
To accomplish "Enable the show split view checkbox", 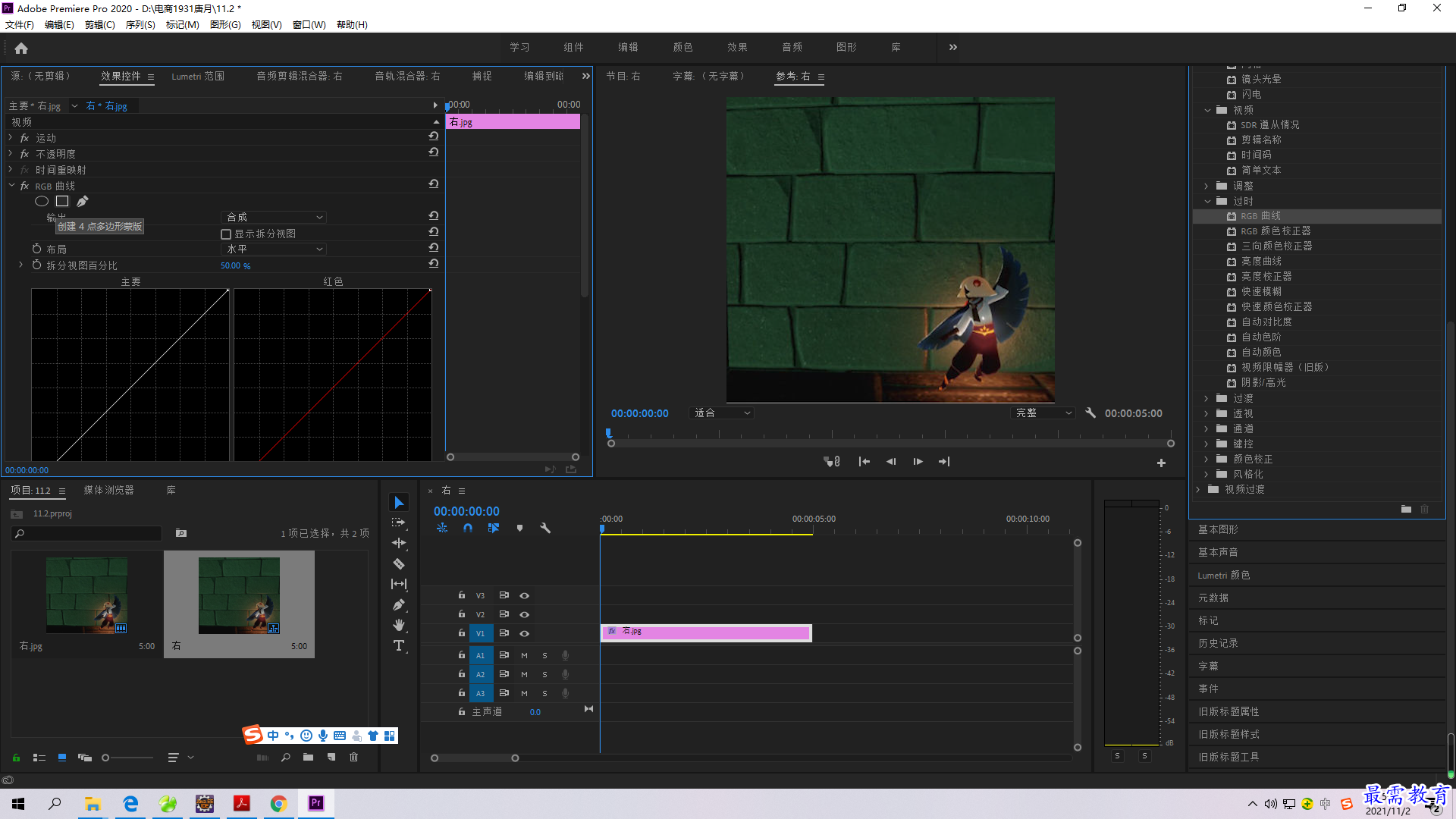I will pos(226,234).
